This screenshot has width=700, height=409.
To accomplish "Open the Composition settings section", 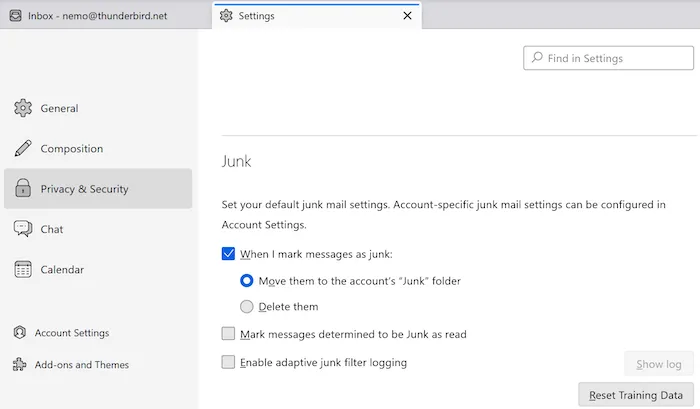I will [x=71, y=149].
